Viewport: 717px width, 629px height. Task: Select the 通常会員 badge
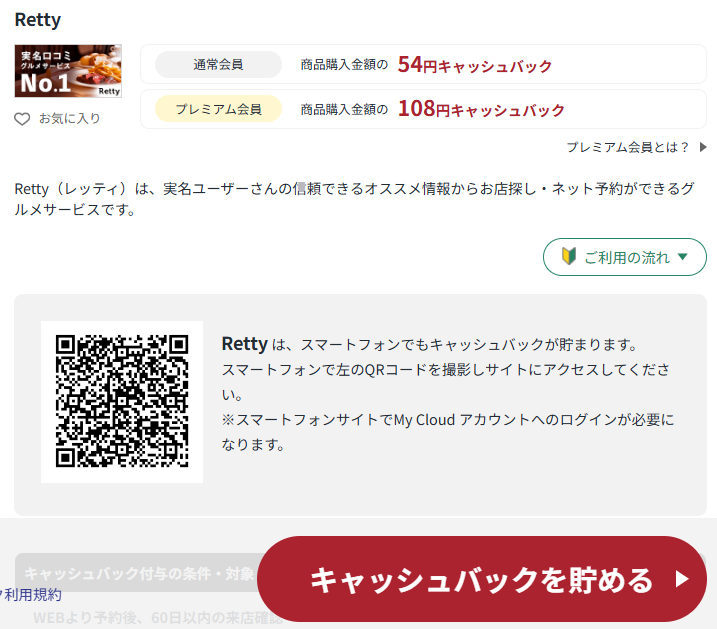[x=218, y=65]
